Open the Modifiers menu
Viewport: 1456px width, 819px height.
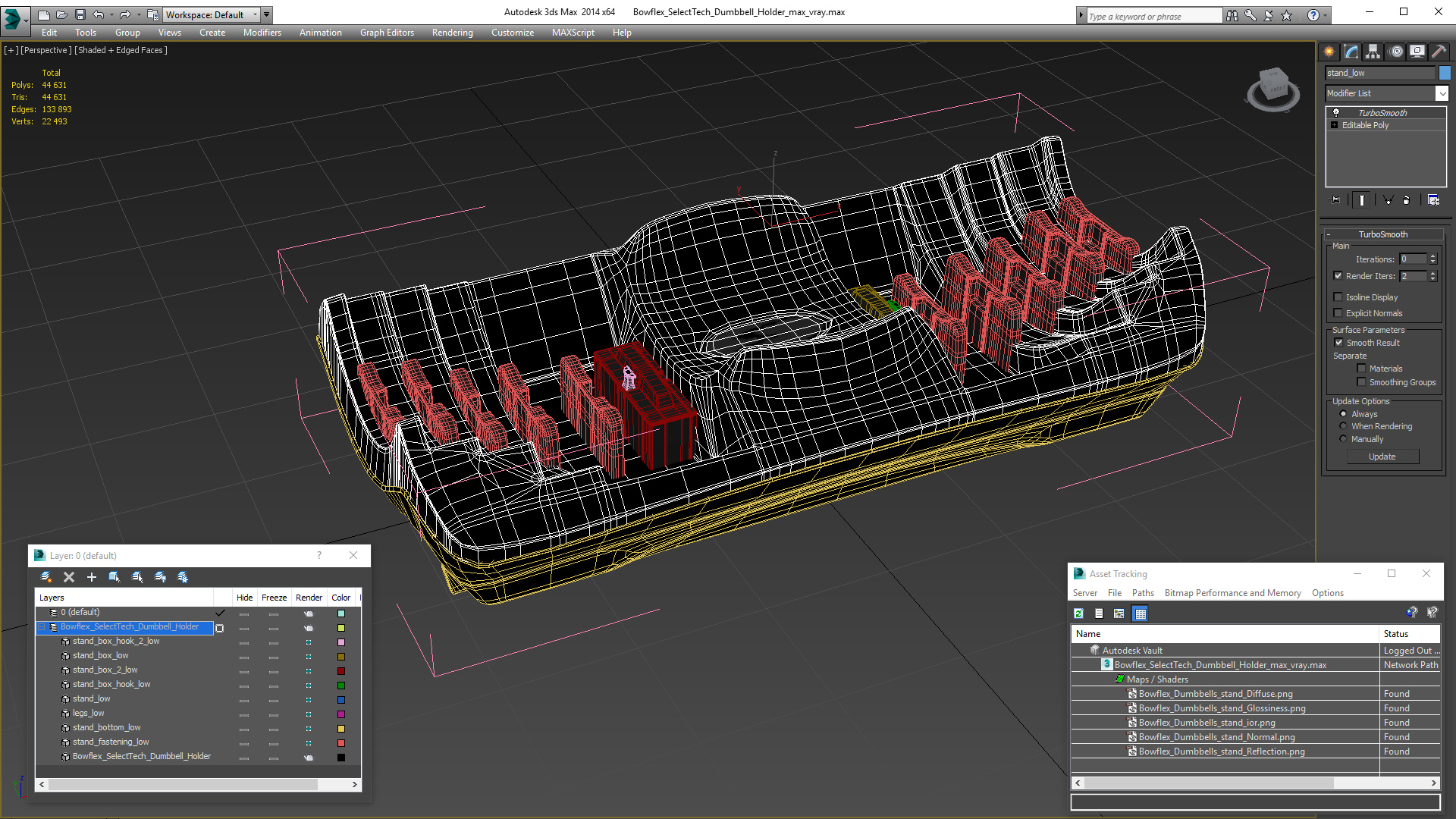click(262, 33)
